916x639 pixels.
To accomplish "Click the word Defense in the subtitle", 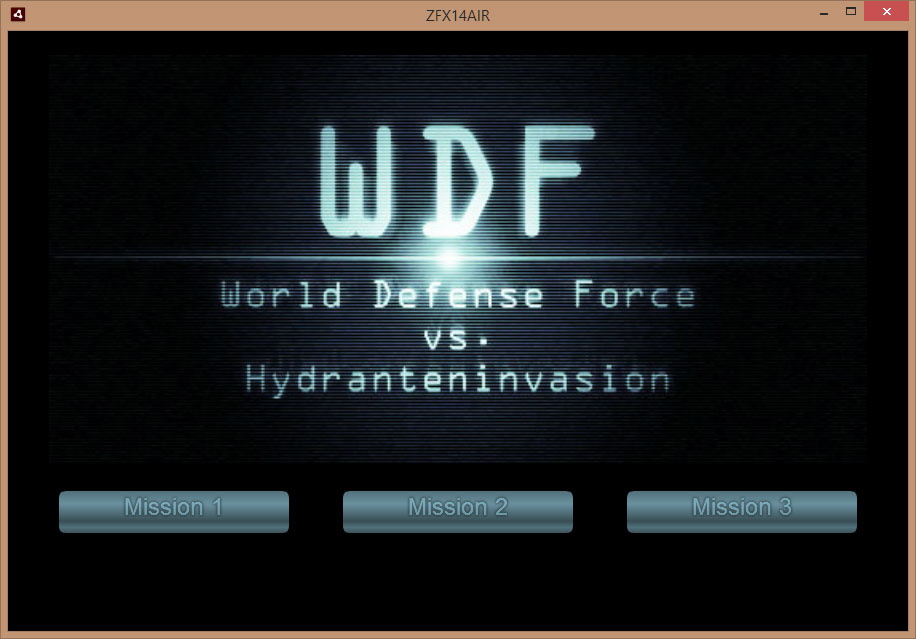I will [x=458, y=296].
